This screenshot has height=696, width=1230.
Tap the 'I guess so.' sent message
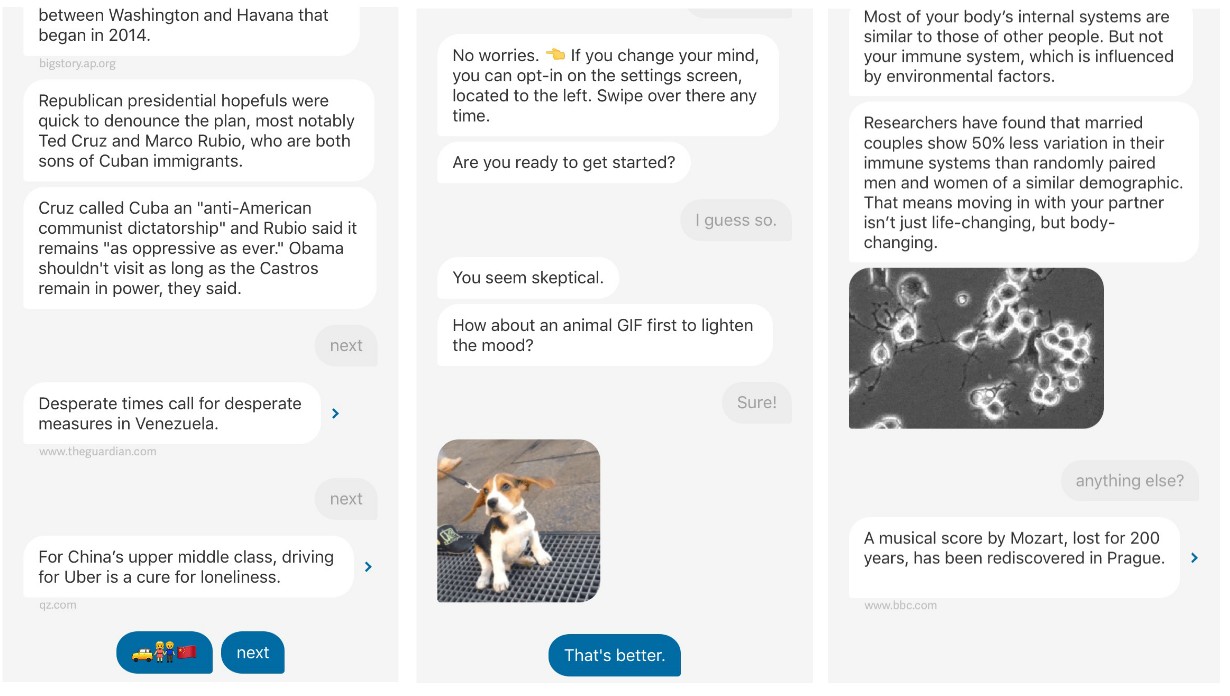[736, 220]
